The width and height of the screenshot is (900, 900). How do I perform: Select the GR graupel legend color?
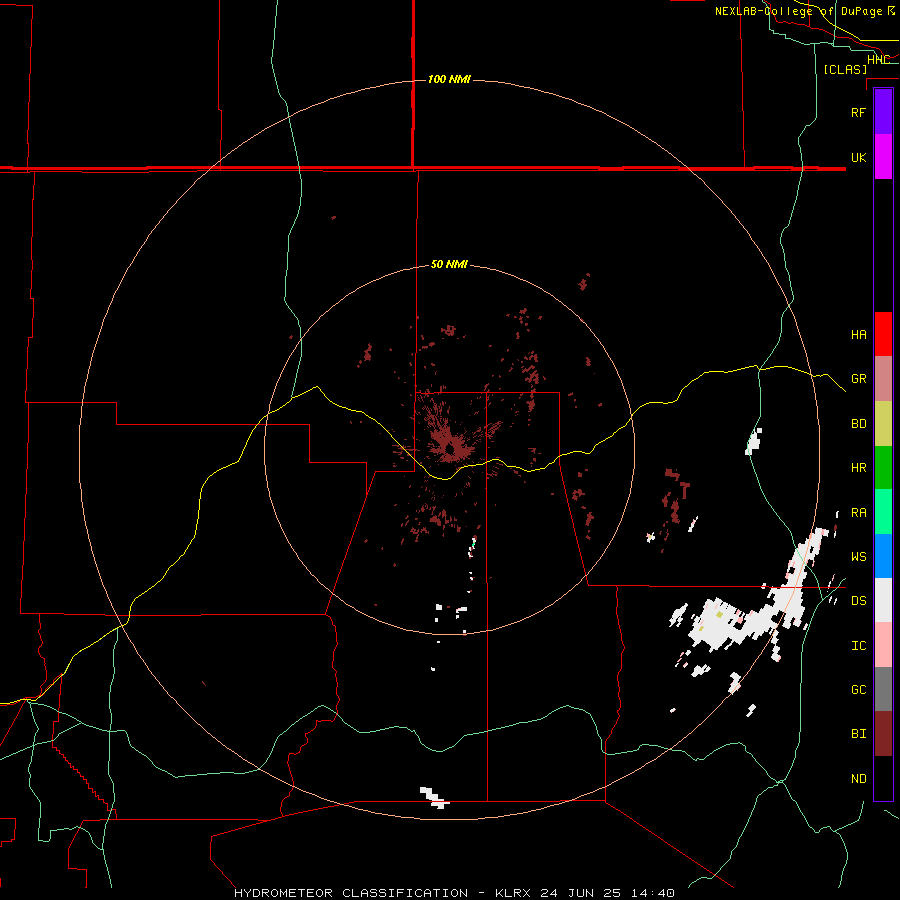click(x=883, y=378)
